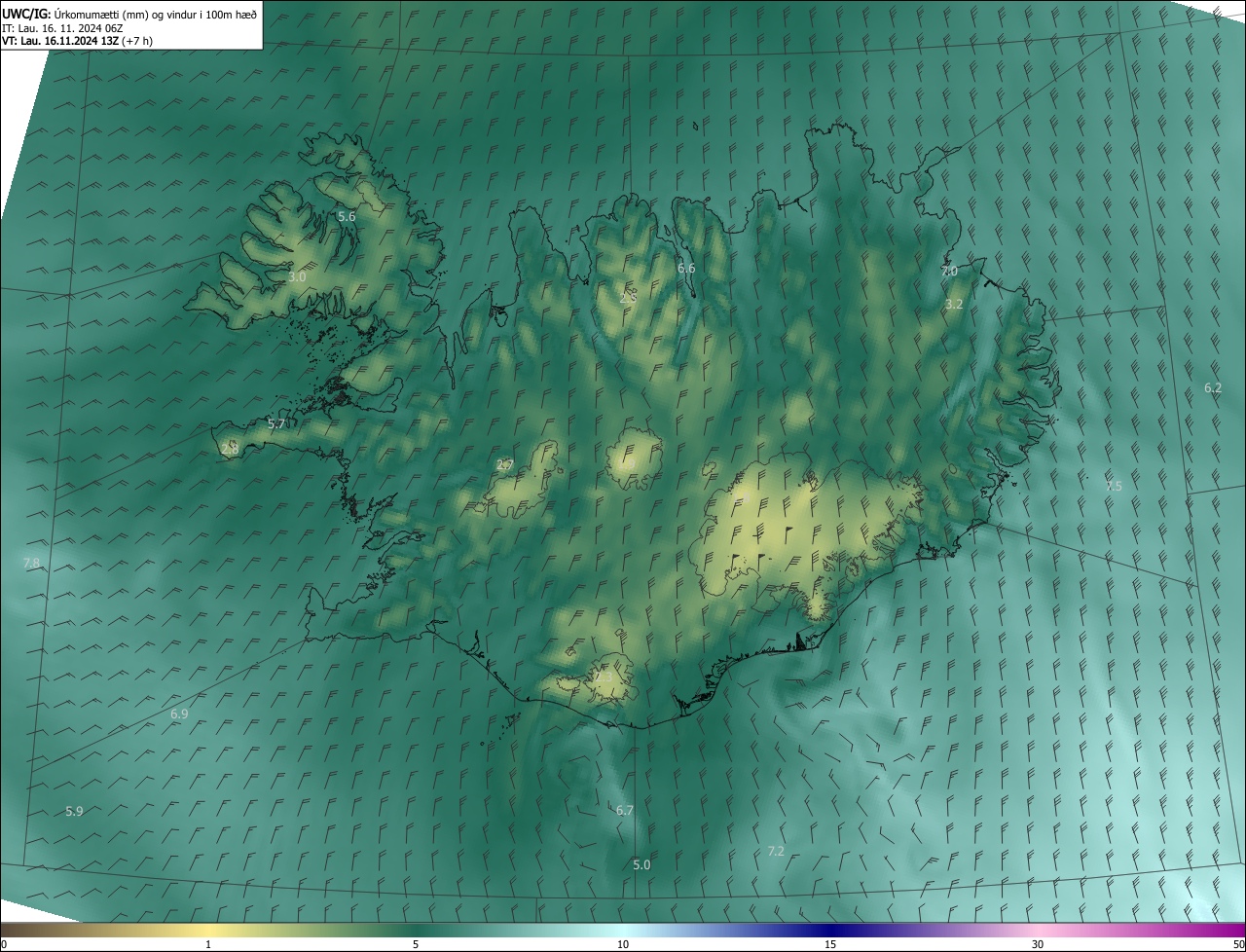
Task: Click the 50 tick on the color scale
Action: coord(1238,944)
